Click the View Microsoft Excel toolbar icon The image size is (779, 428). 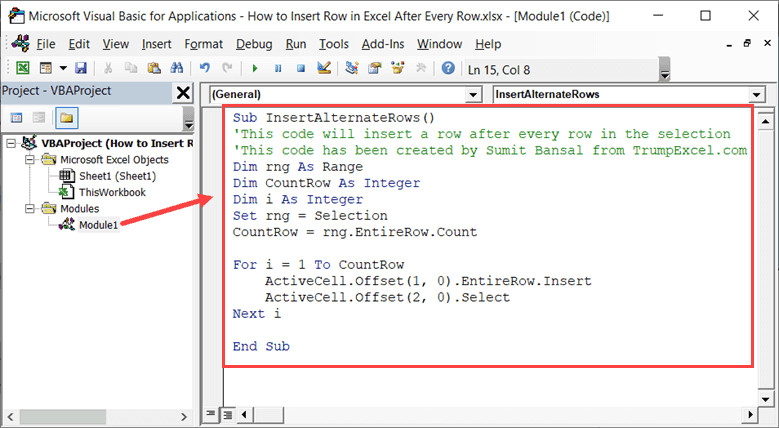pyautogui.click(x=22, y=68)
